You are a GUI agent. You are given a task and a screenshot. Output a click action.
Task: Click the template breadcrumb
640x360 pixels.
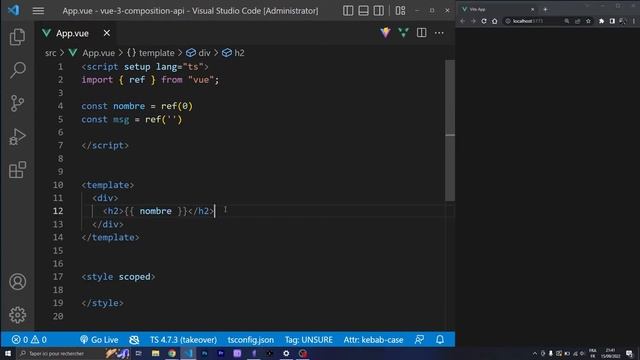point(156,53)
